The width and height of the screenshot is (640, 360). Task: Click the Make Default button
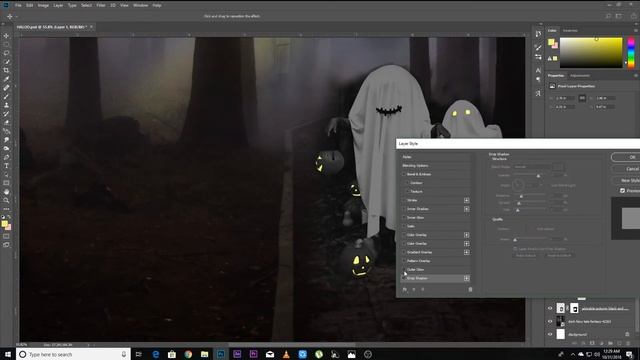[526, 256]
